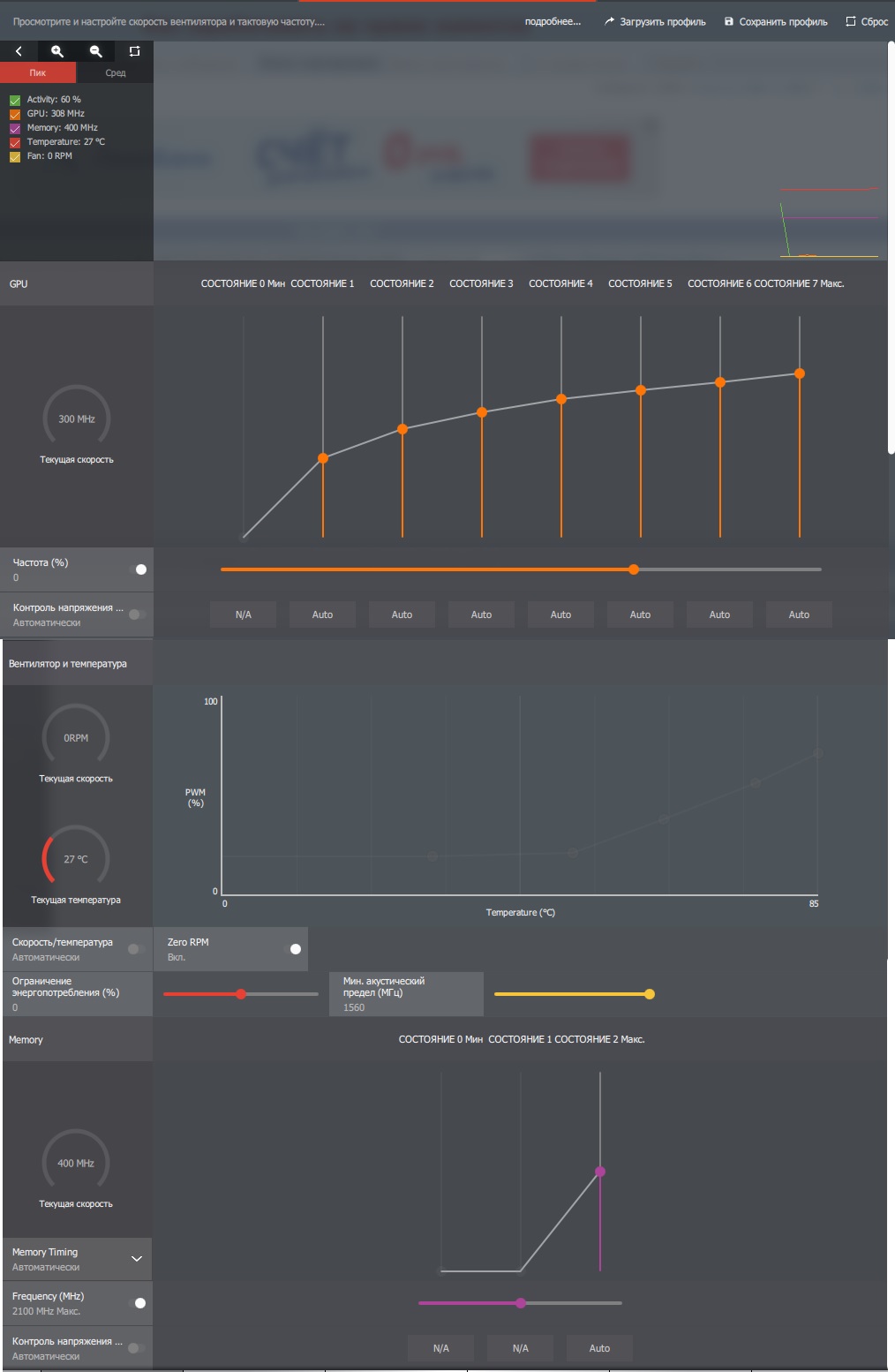Zoom in on the graph
This screenshot has height=1372, width=895.
click(x=57, y=51)
